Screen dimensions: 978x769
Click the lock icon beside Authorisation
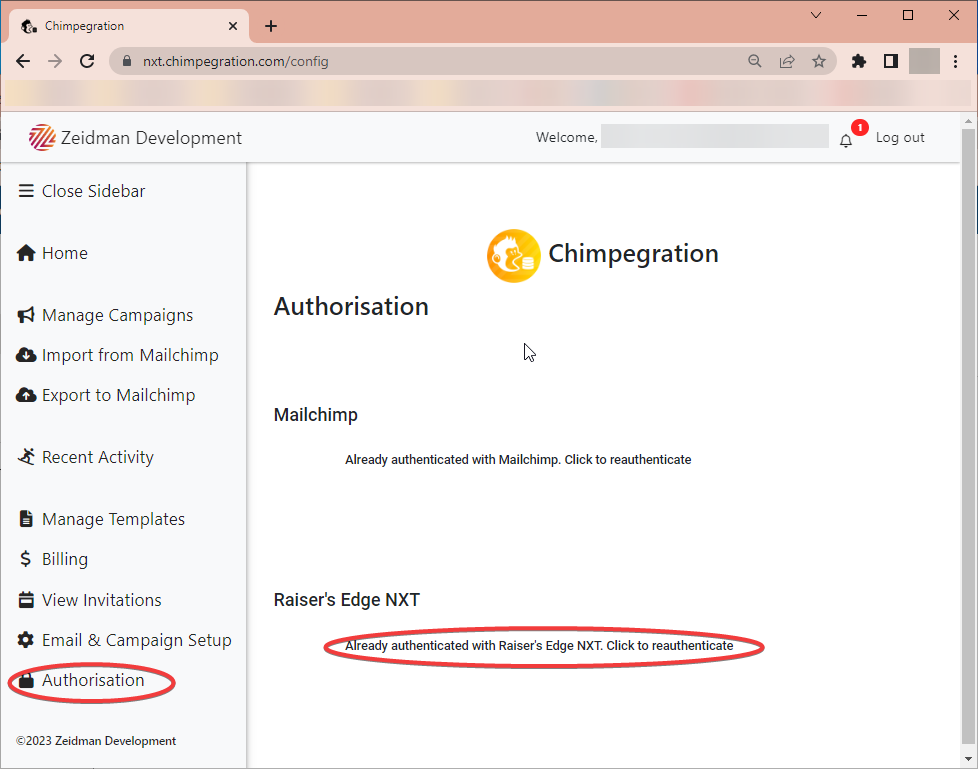tap(26, 680)
